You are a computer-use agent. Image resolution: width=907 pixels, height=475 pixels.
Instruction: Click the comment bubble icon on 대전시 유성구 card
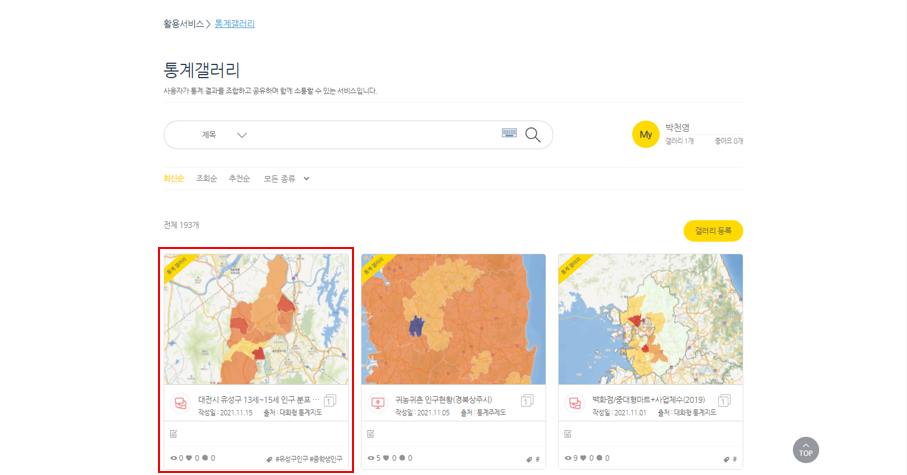(x=205, y=458)
